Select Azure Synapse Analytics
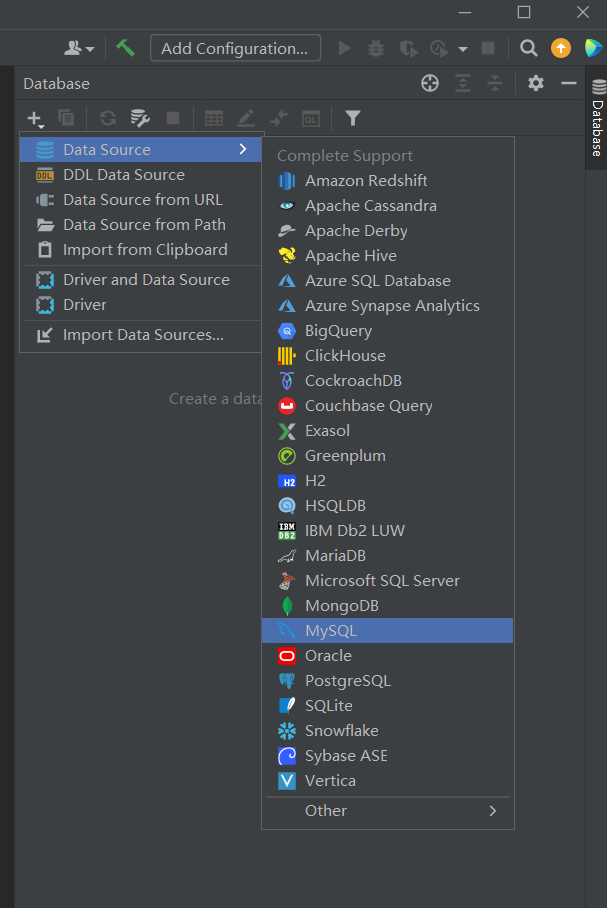 click(387, 305)
